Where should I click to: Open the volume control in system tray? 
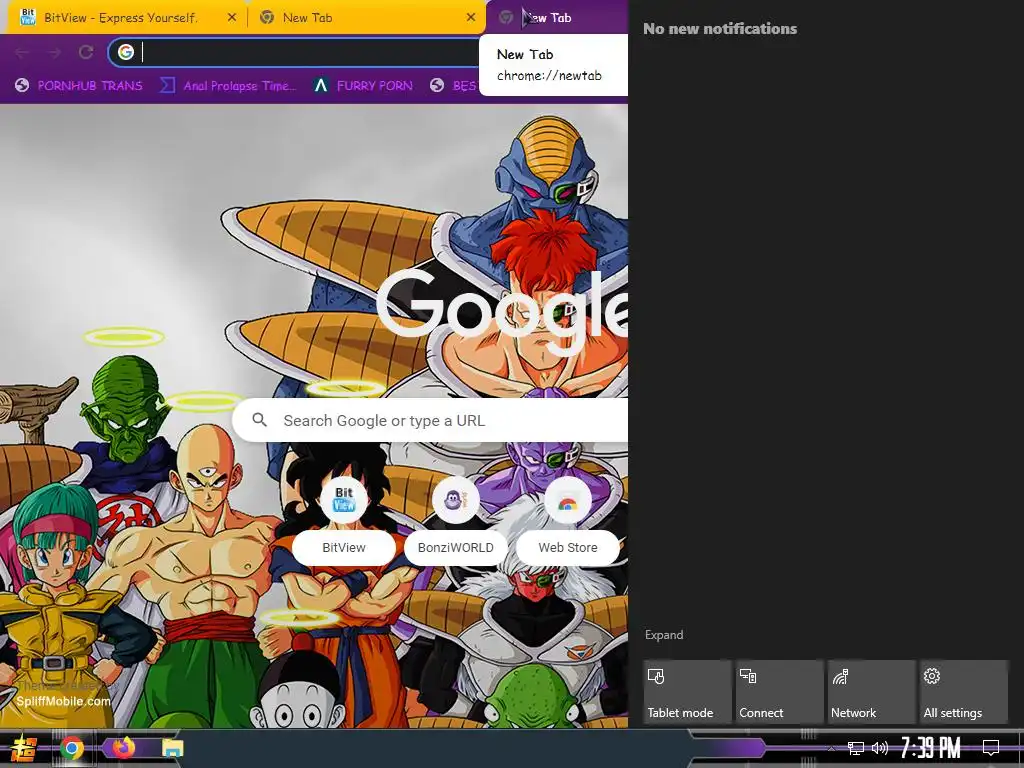pos(880,748)
